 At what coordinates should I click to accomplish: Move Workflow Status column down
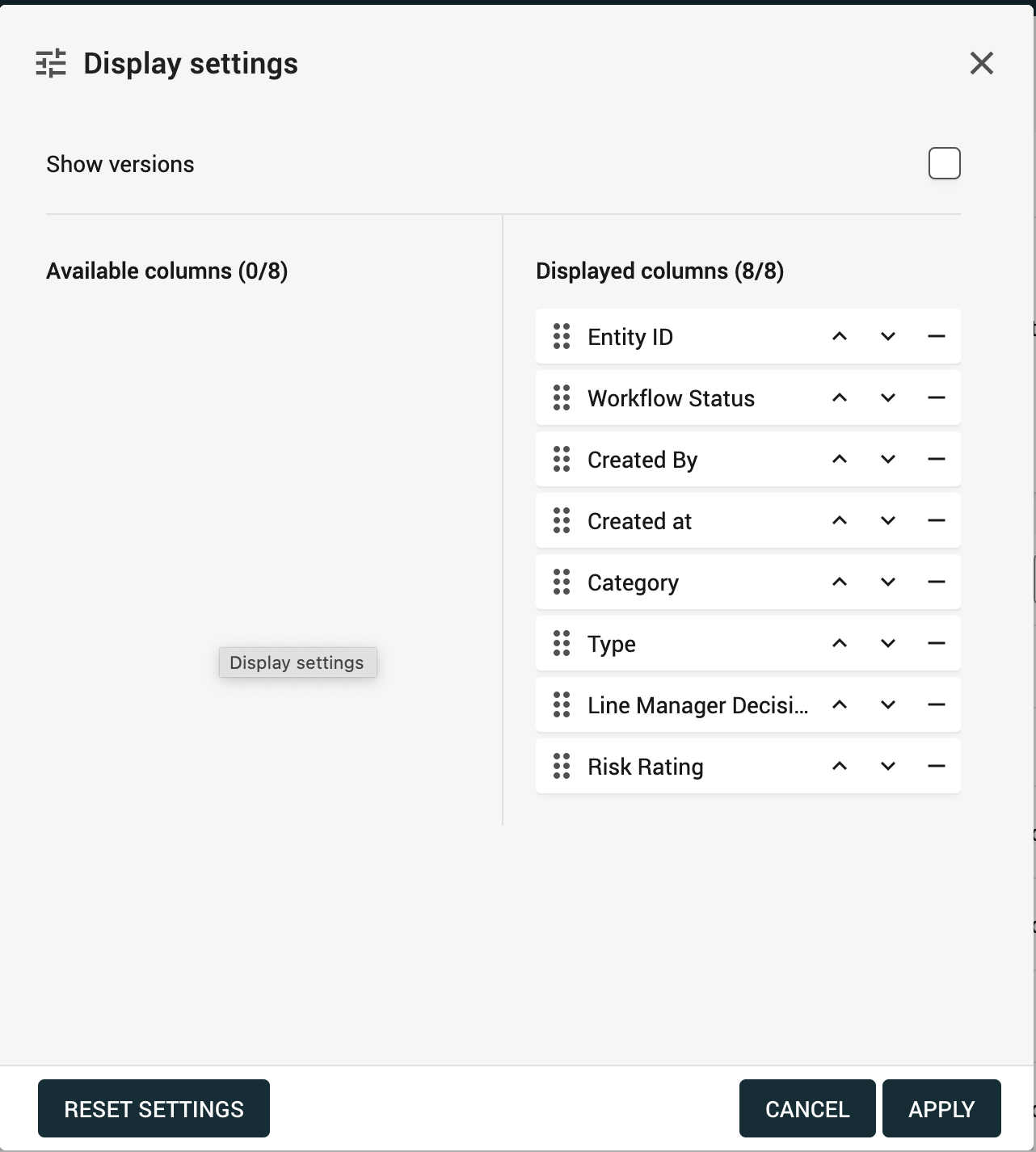click(x=888, y=397)
